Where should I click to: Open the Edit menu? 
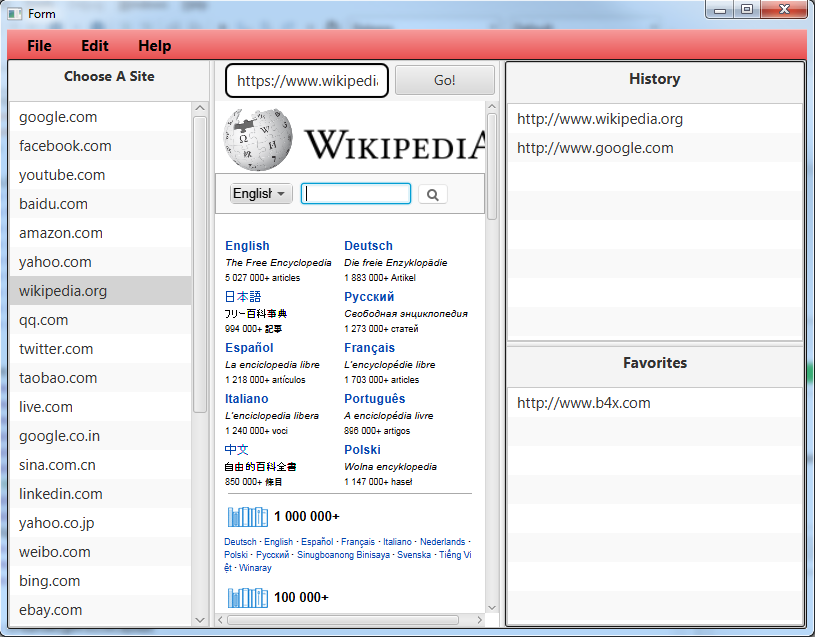pos(95,46)
